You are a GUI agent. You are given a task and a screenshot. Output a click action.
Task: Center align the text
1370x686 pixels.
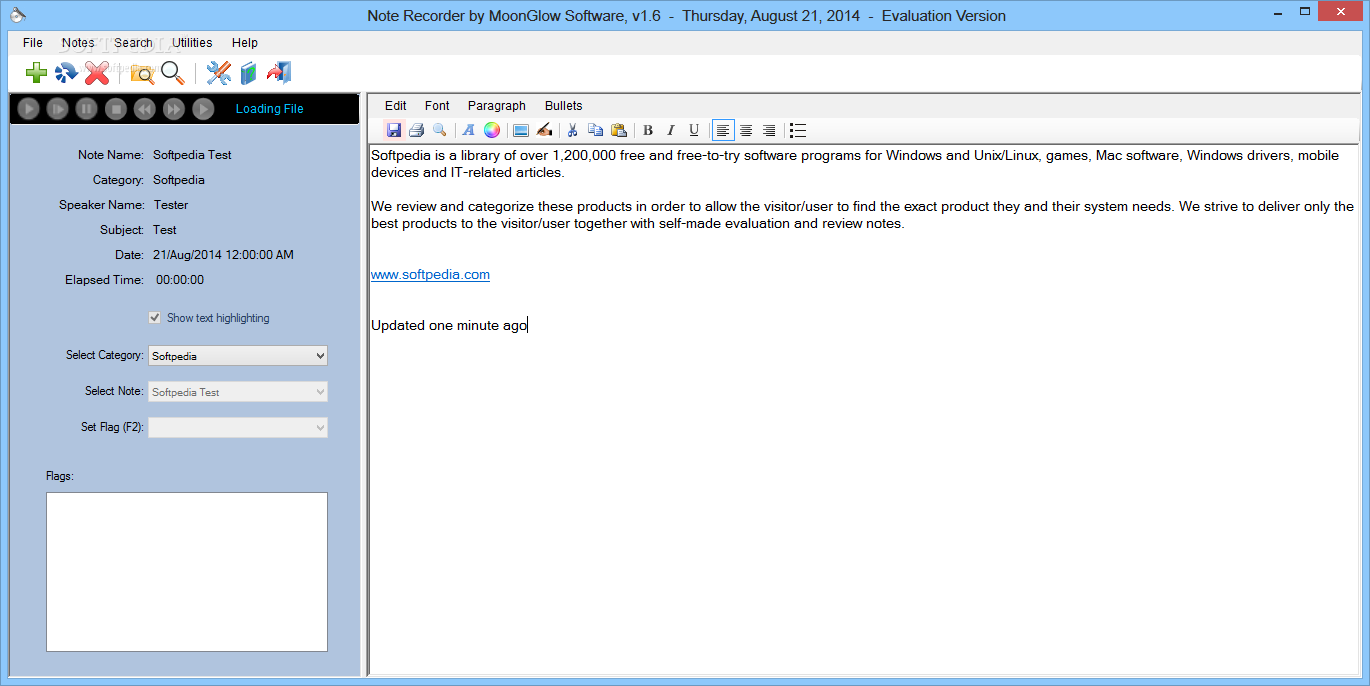click(746, 130)
